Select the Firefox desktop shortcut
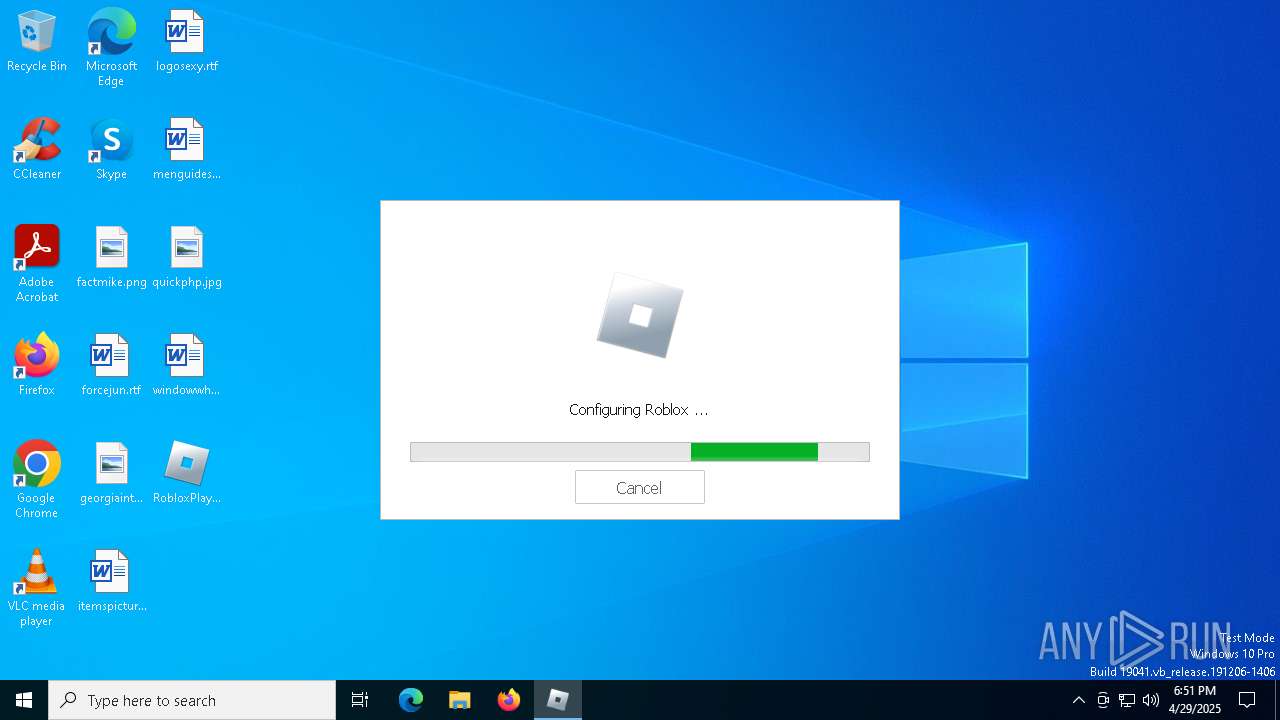Viewport: 1280px width, 720px height. pyautogui.click(x=37, y=366)
